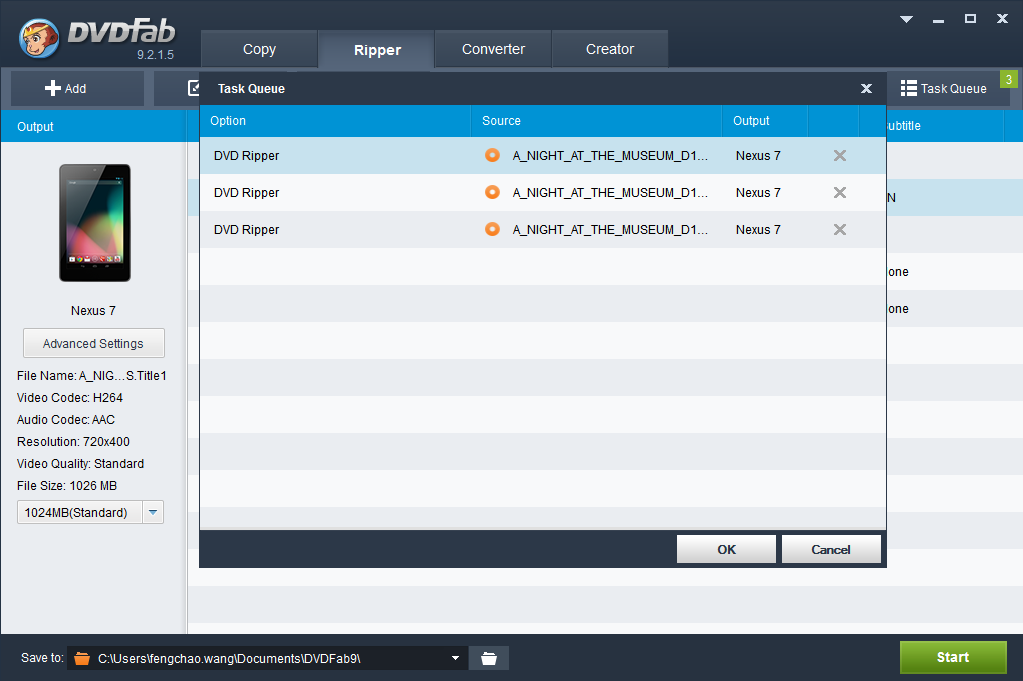Image resolution: width=1023 pixels, height=681 pixels.
Task: Open the Creator tab
Action: click(610, 49)
